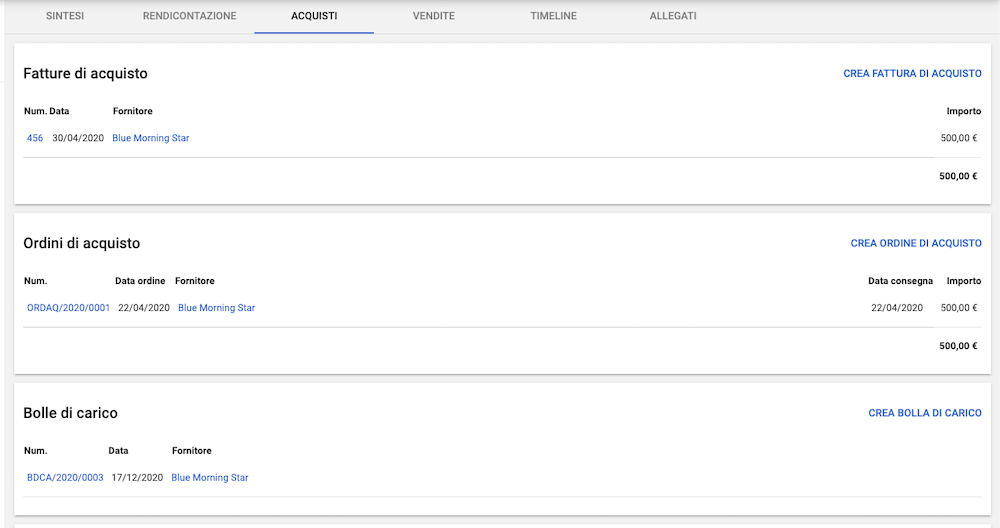Click the Ordini di acquisto section title
This screenshot has width=1000, height=528.
pos(81,243)
